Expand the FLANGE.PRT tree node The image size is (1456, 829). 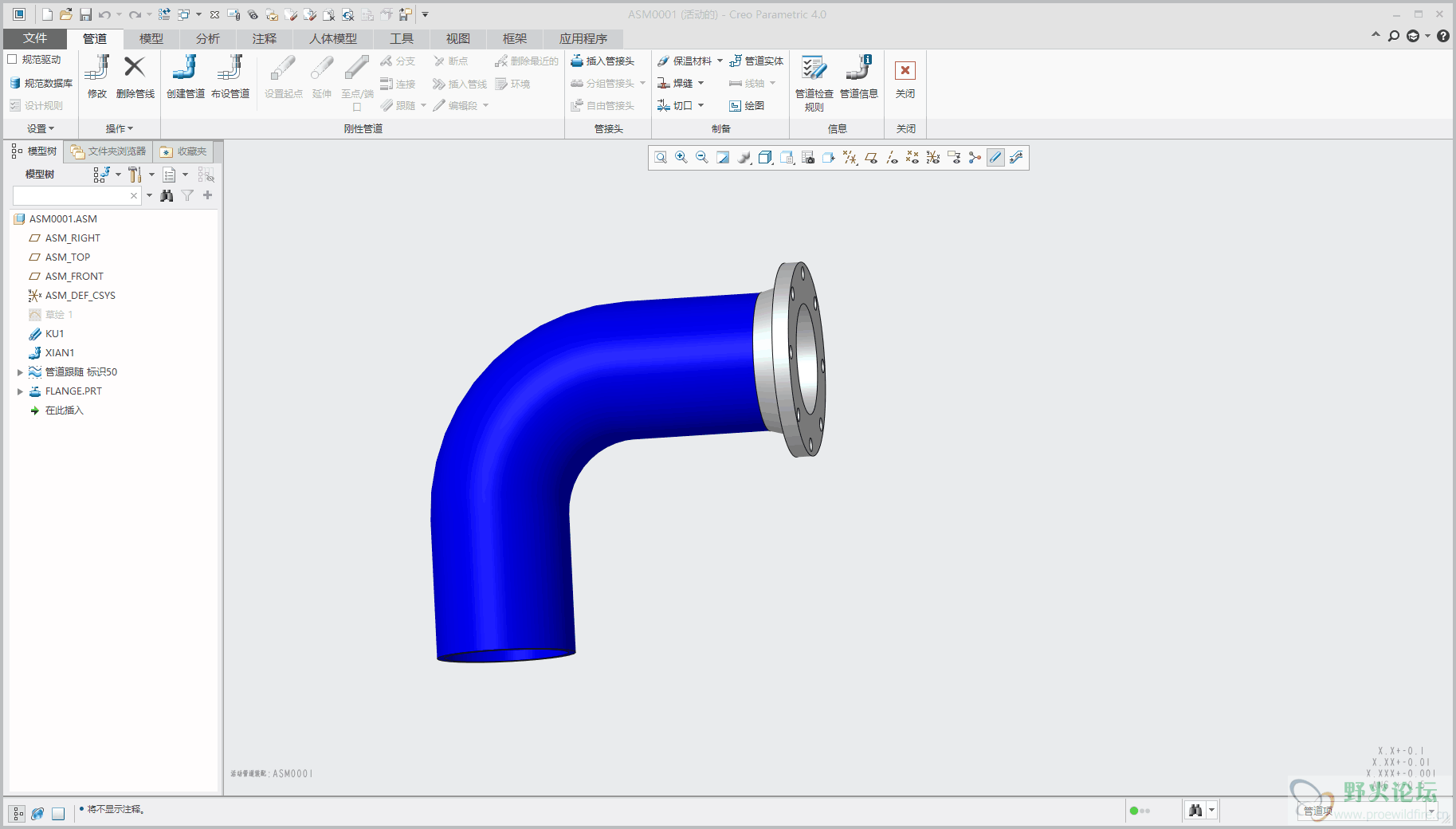20,391
